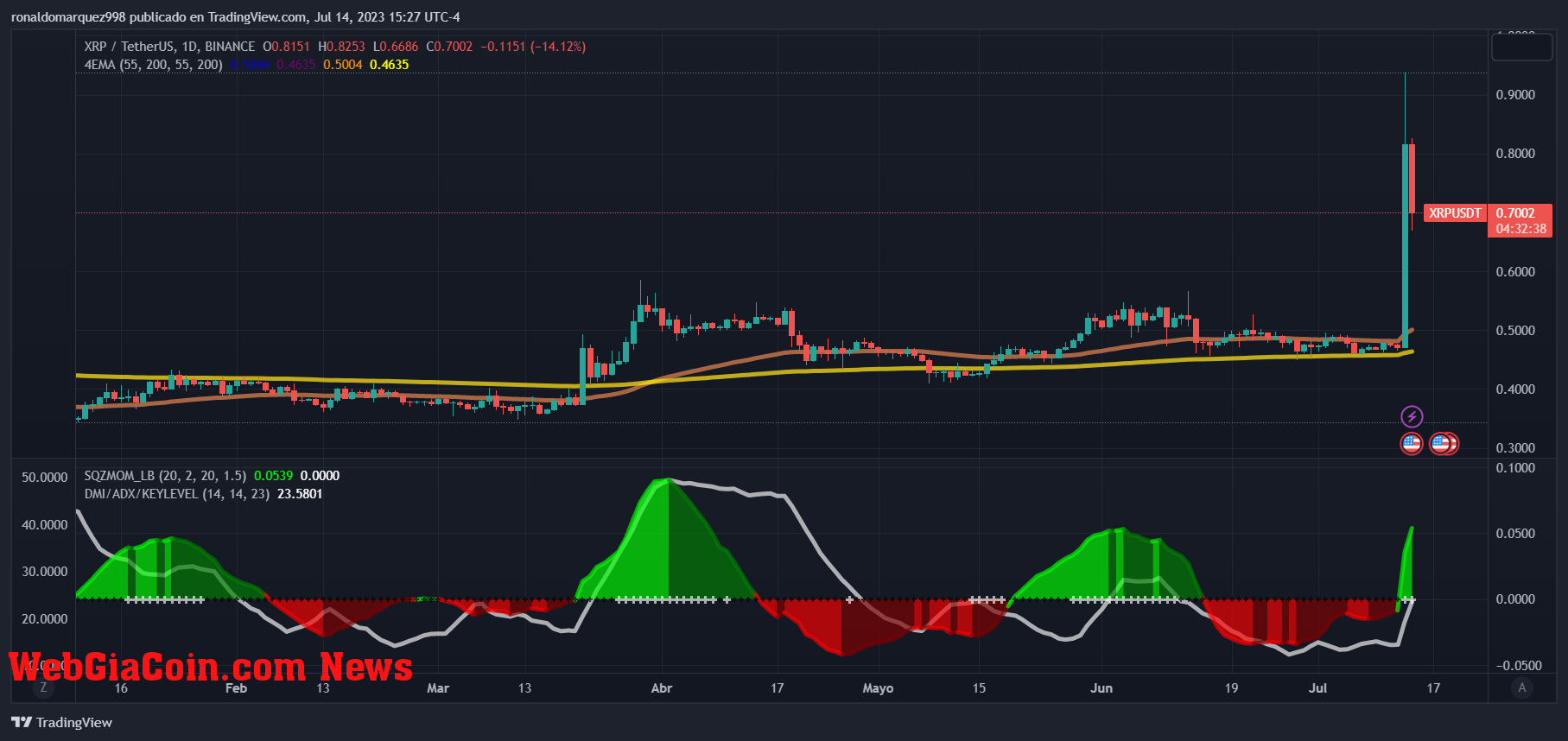This screenshot has width=1568, height=741.
Task: Select the DMI/ADX/KEYLEVEL (14, 14, 23) legend
Action: (177, 494)
